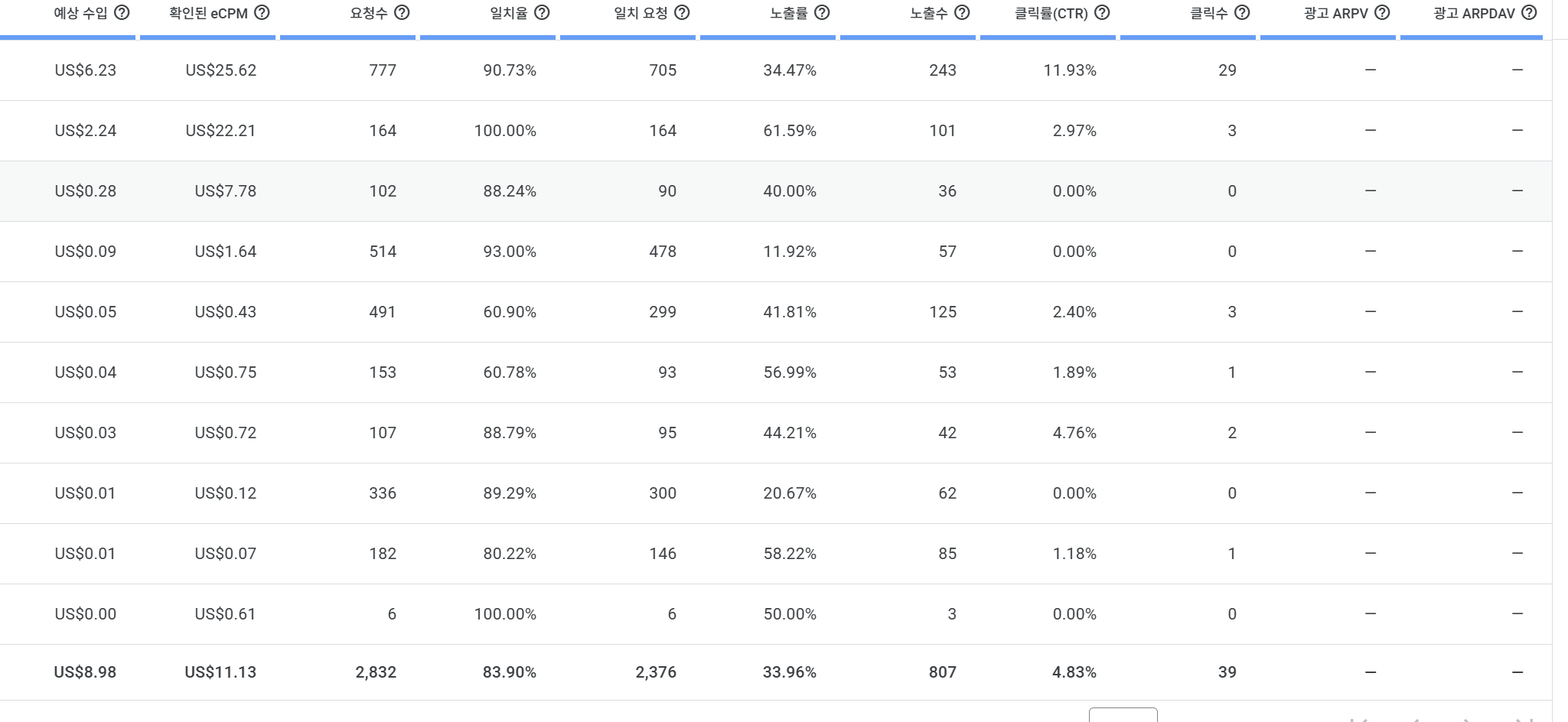1568x722 pixels.
Task: Click help icon beside 일치 요청
Action: coord(682,12)
